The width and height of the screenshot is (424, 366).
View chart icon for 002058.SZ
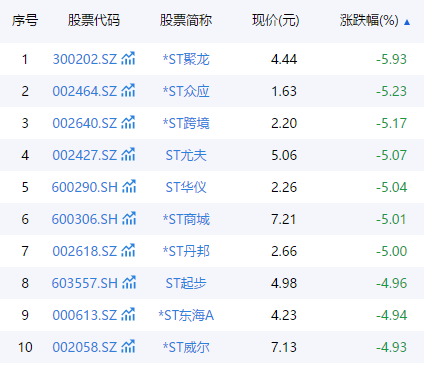[x=128, y=347]
